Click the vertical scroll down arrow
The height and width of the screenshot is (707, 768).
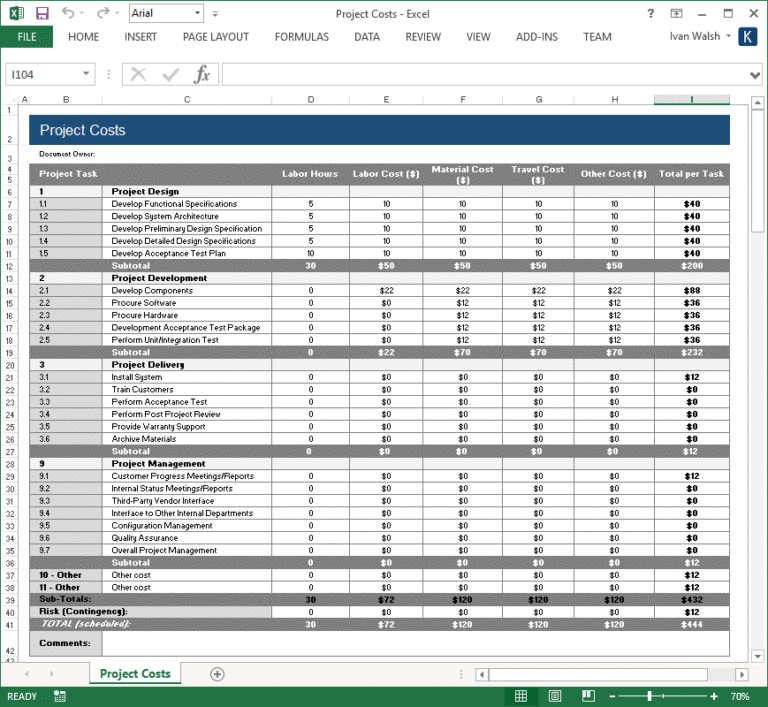click(x=757, y=656)
